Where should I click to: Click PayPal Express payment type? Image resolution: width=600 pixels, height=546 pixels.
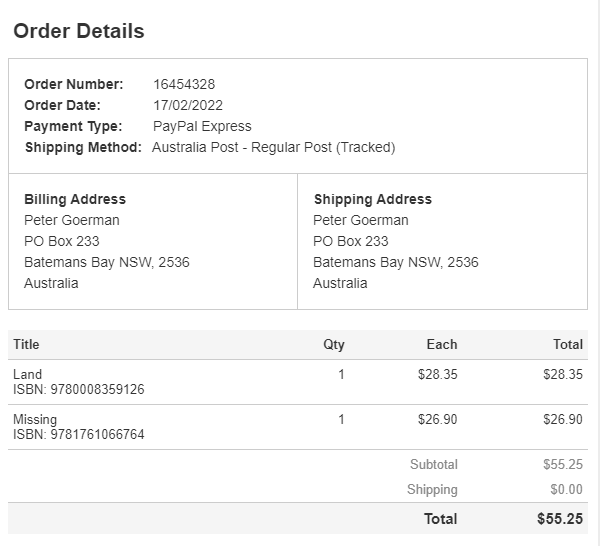point(202,126)
